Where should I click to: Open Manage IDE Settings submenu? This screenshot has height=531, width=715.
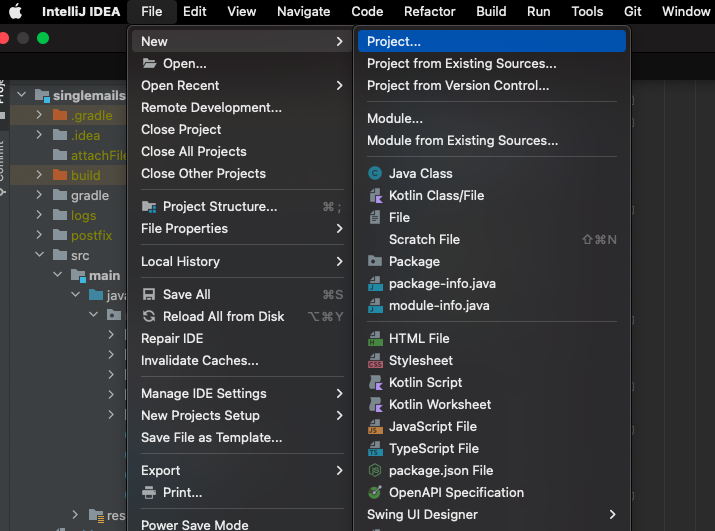[242, 394]
